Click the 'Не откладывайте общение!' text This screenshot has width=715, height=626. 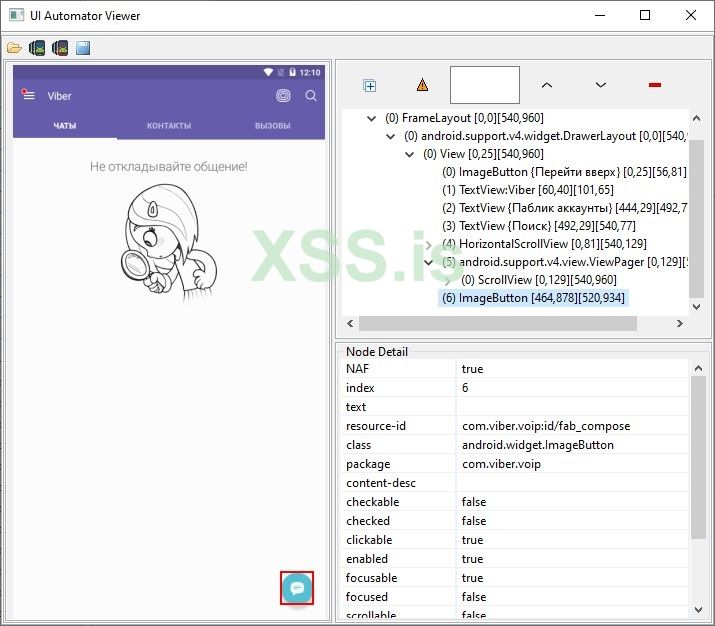point(168,166)
